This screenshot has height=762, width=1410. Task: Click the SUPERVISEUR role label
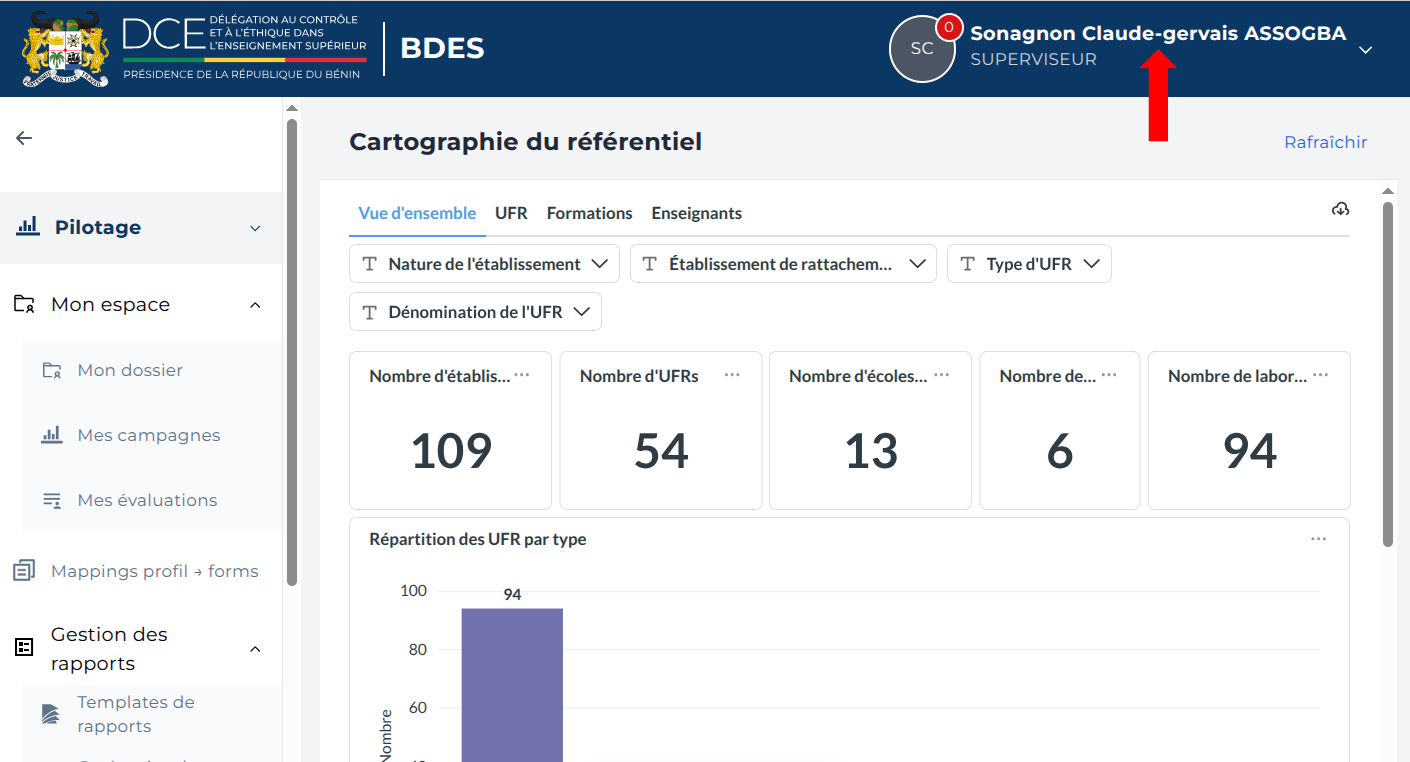tap(1033, 59)
